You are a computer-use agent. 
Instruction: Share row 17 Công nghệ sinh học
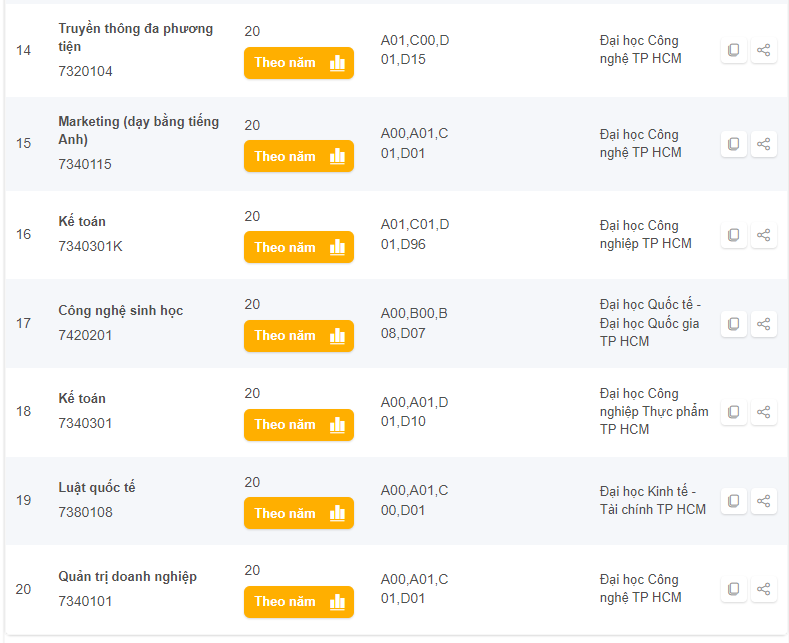764,324
